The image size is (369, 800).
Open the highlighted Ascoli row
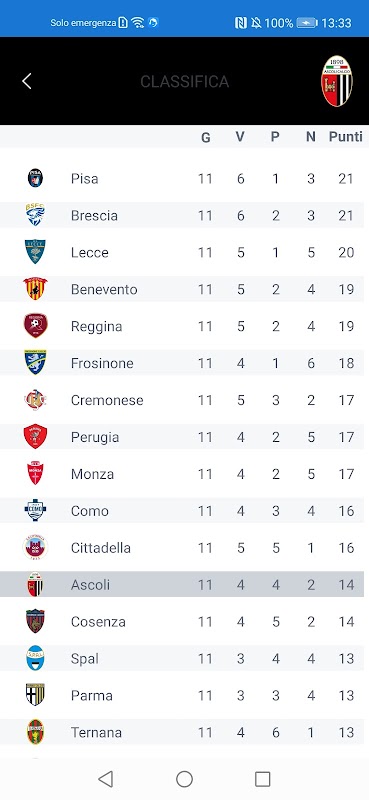click(x=182, y=584)
